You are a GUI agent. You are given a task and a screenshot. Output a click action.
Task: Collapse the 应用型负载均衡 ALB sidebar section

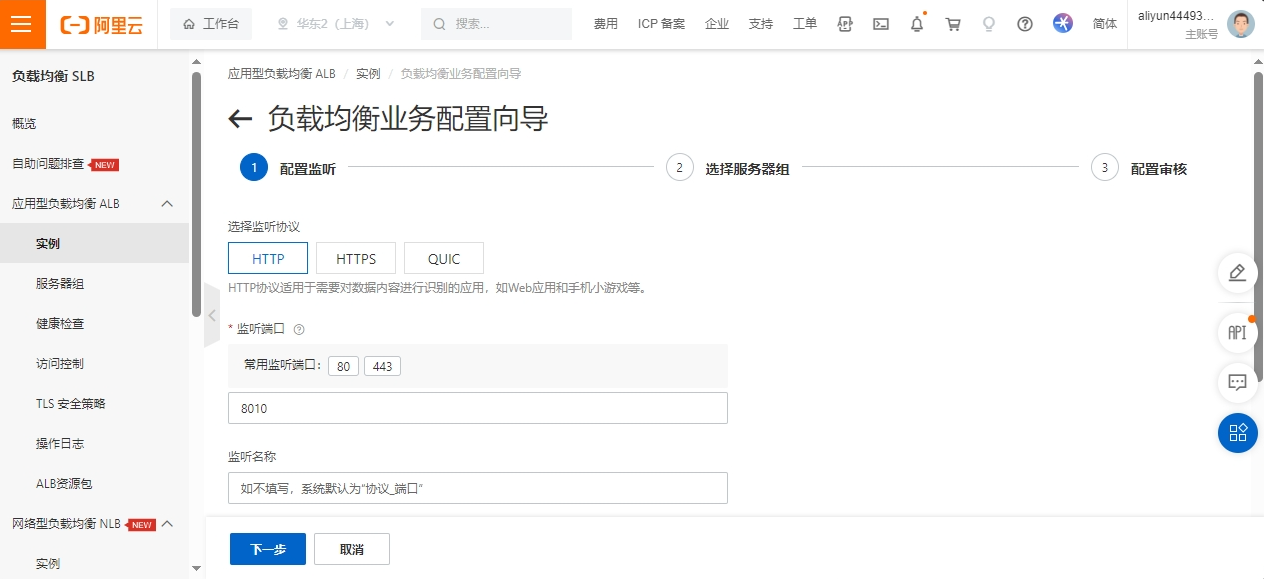coord(167,204)
